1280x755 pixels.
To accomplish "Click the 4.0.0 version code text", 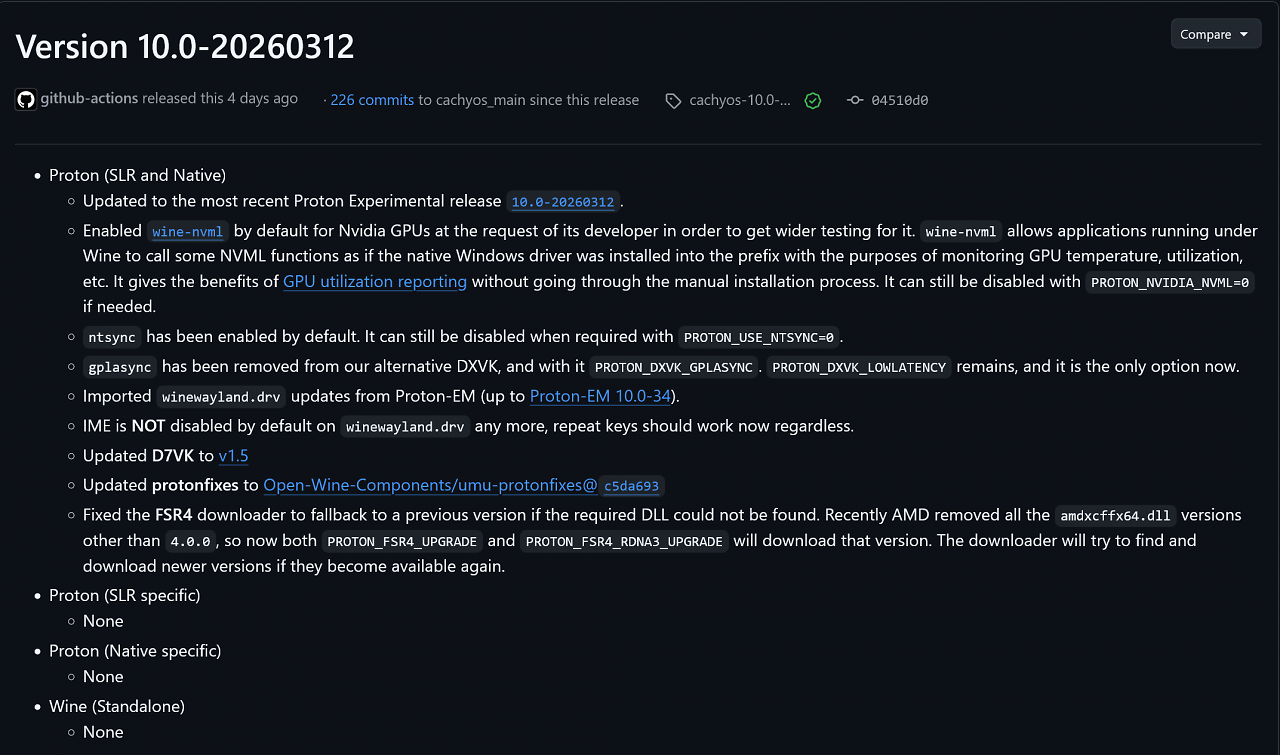I will tap(188, 541).
